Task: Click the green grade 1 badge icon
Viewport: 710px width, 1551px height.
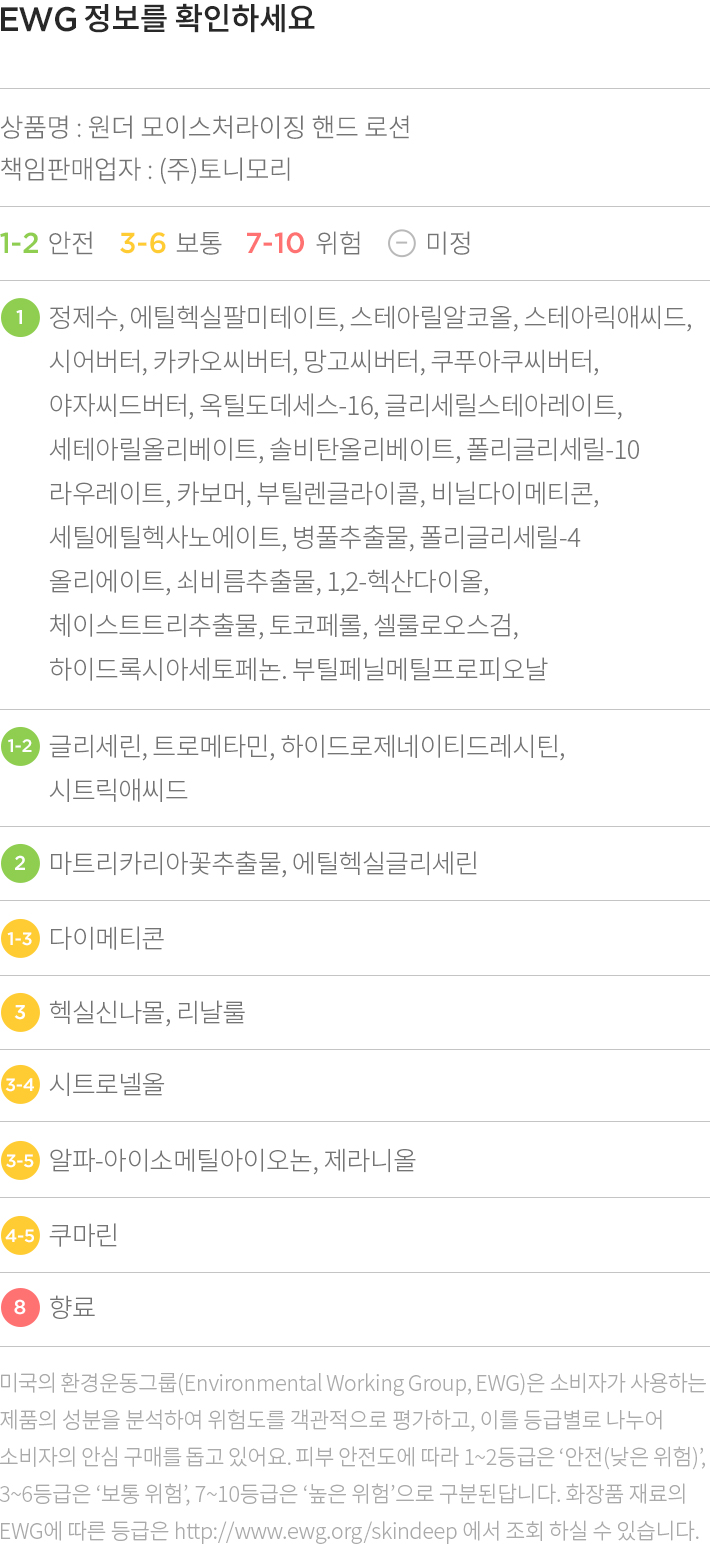Action: tap(20, 318)
